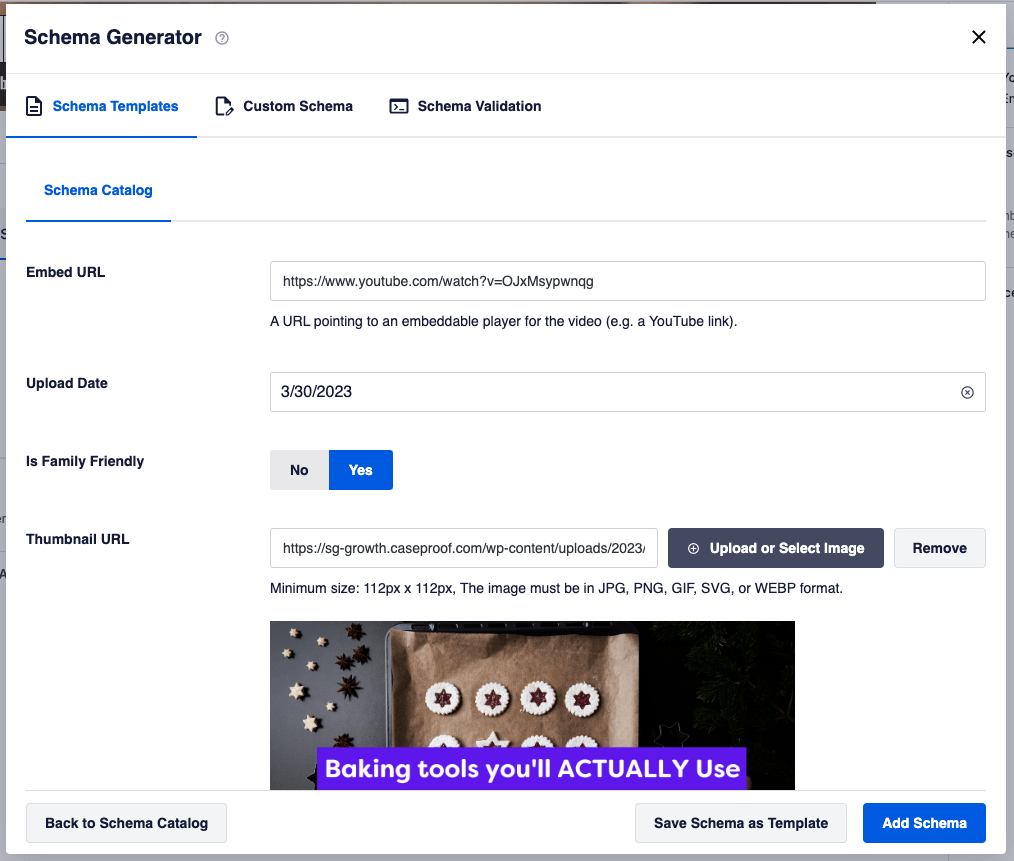Click the help question mark icon beside Schema Generator
This screenshot has height=861, width=1014.
222,38
